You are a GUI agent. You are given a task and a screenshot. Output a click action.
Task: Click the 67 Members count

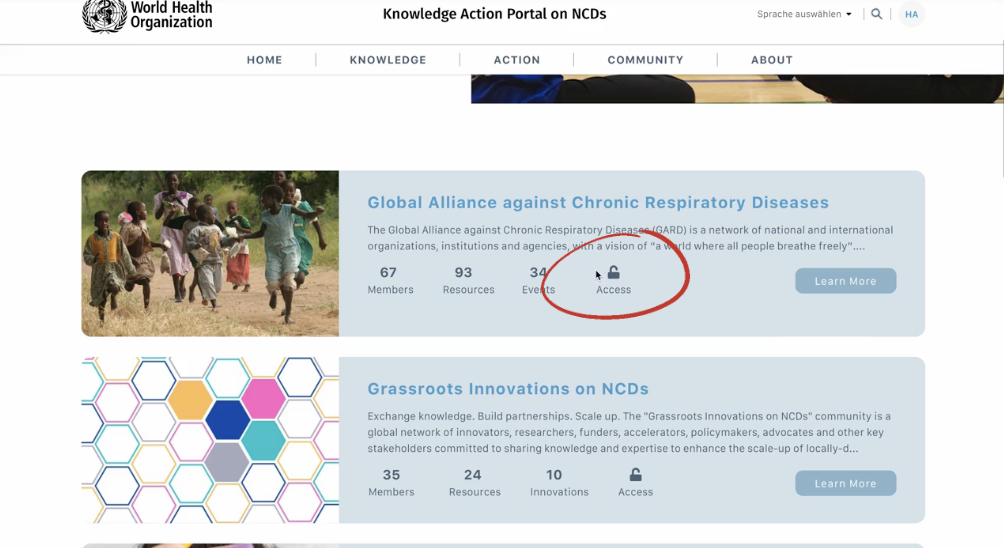coord(389,280)
